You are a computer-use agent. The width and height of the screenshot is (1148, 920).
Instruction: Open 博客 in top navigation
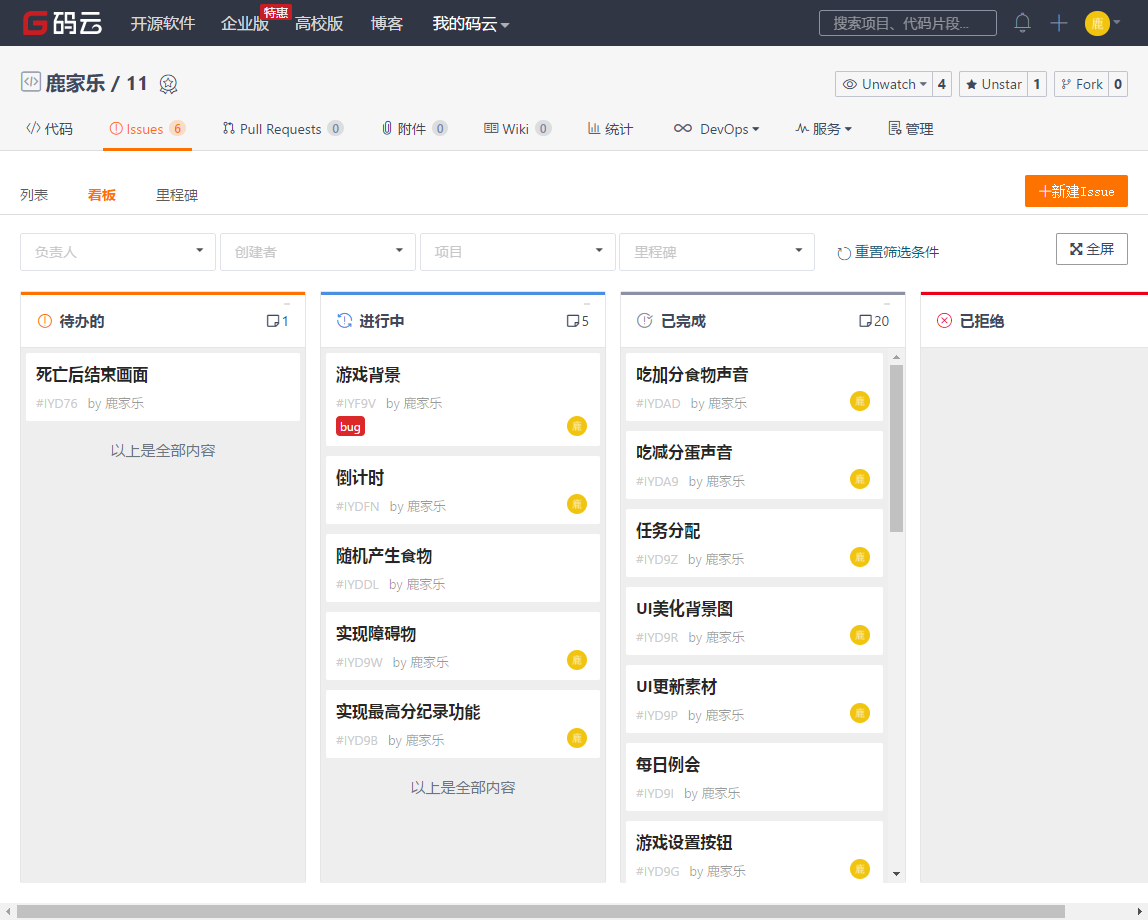click(386, 23)
